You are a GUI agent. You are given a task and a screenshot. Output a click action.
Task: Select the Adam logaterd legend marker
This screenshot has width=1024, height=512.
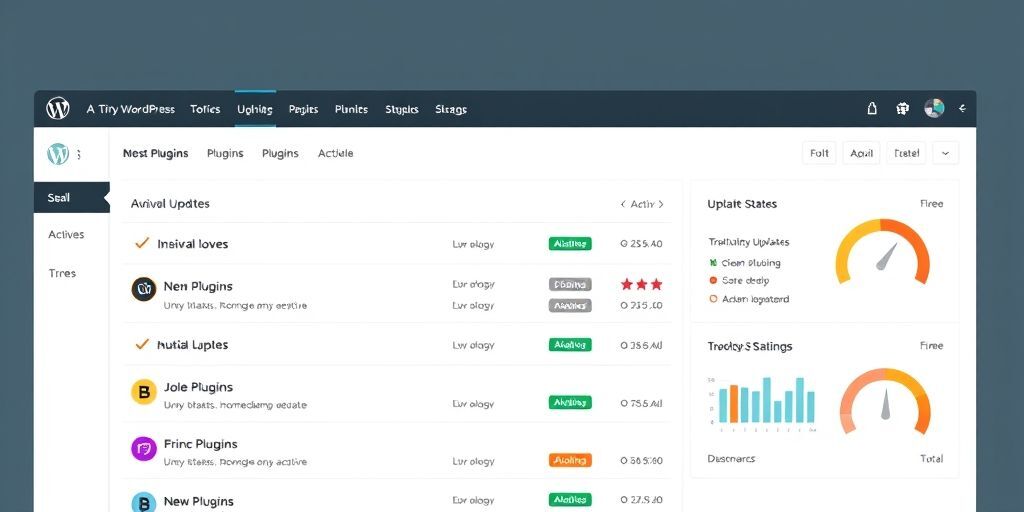713,299
